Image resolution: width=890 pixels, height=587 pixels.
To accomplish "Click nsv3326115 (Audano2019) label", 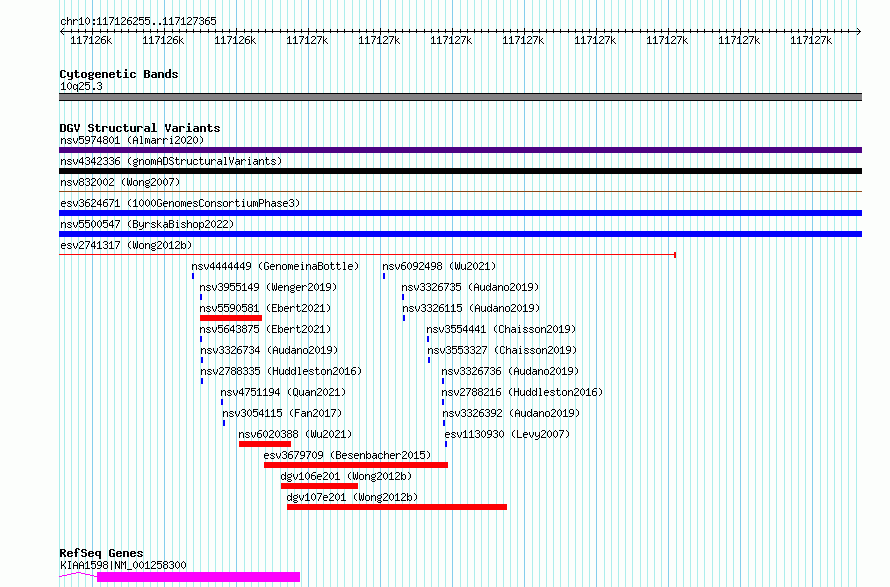I will (471, 308).
